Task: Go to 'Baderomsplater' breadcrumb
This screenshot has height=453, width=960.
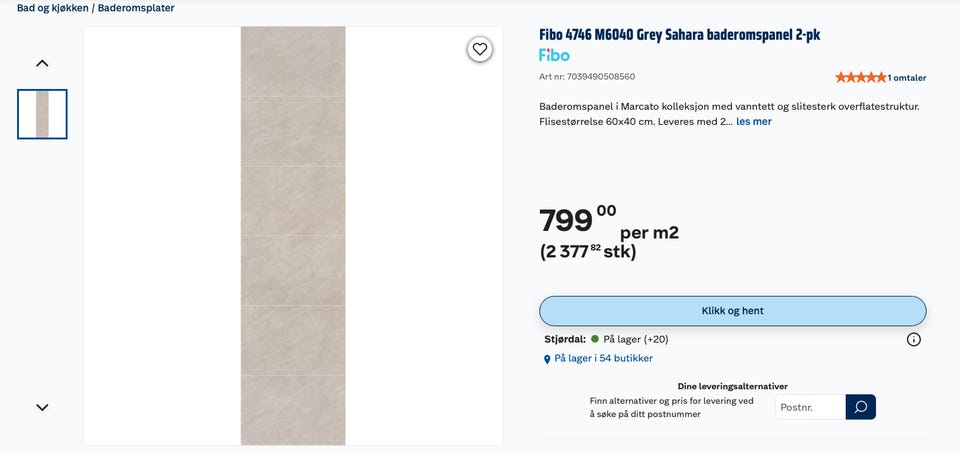Action: point(136,9)
